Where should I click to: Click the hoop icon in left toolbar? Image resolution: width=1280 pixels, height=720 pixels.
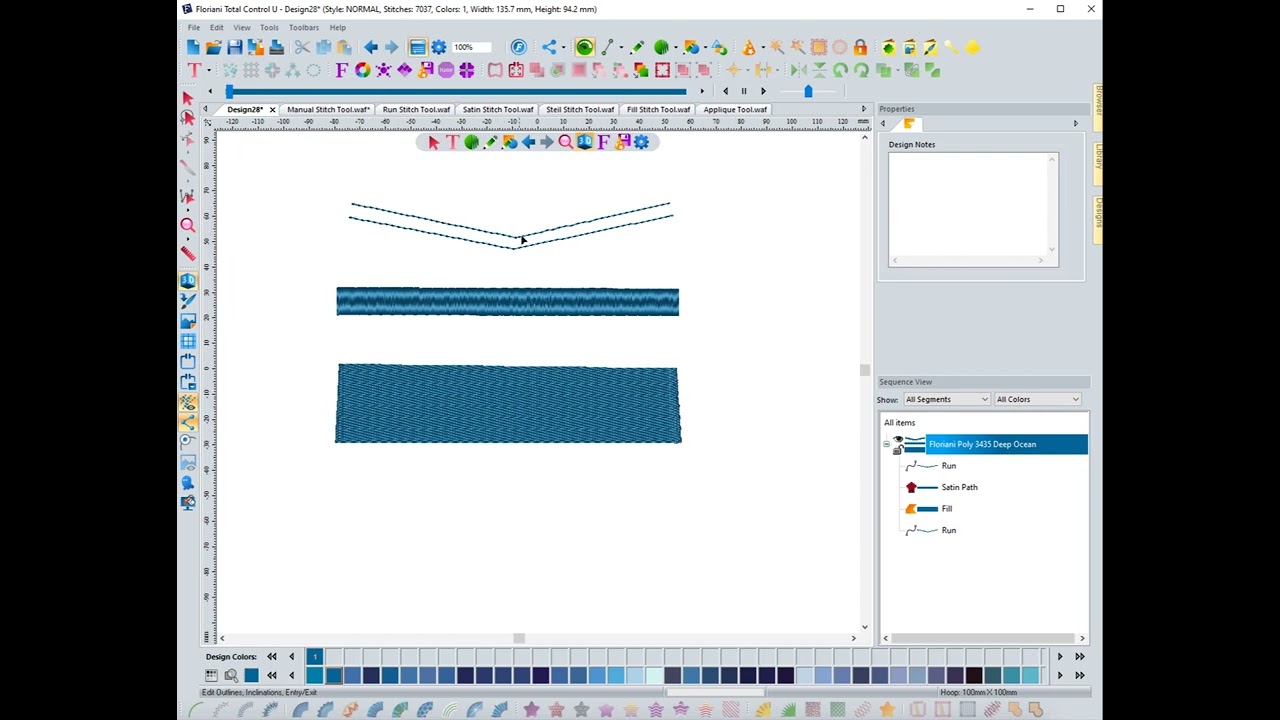tap(188, 362)
